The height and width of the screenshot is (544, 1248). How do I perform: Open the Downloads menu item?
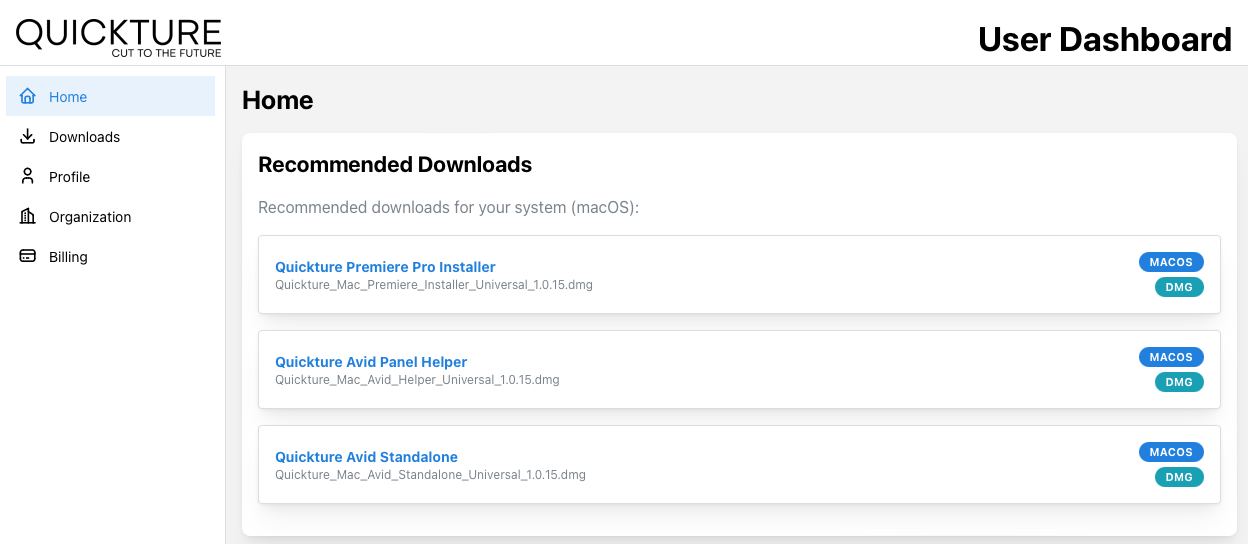pyautogui.click(x=110, y=136)
